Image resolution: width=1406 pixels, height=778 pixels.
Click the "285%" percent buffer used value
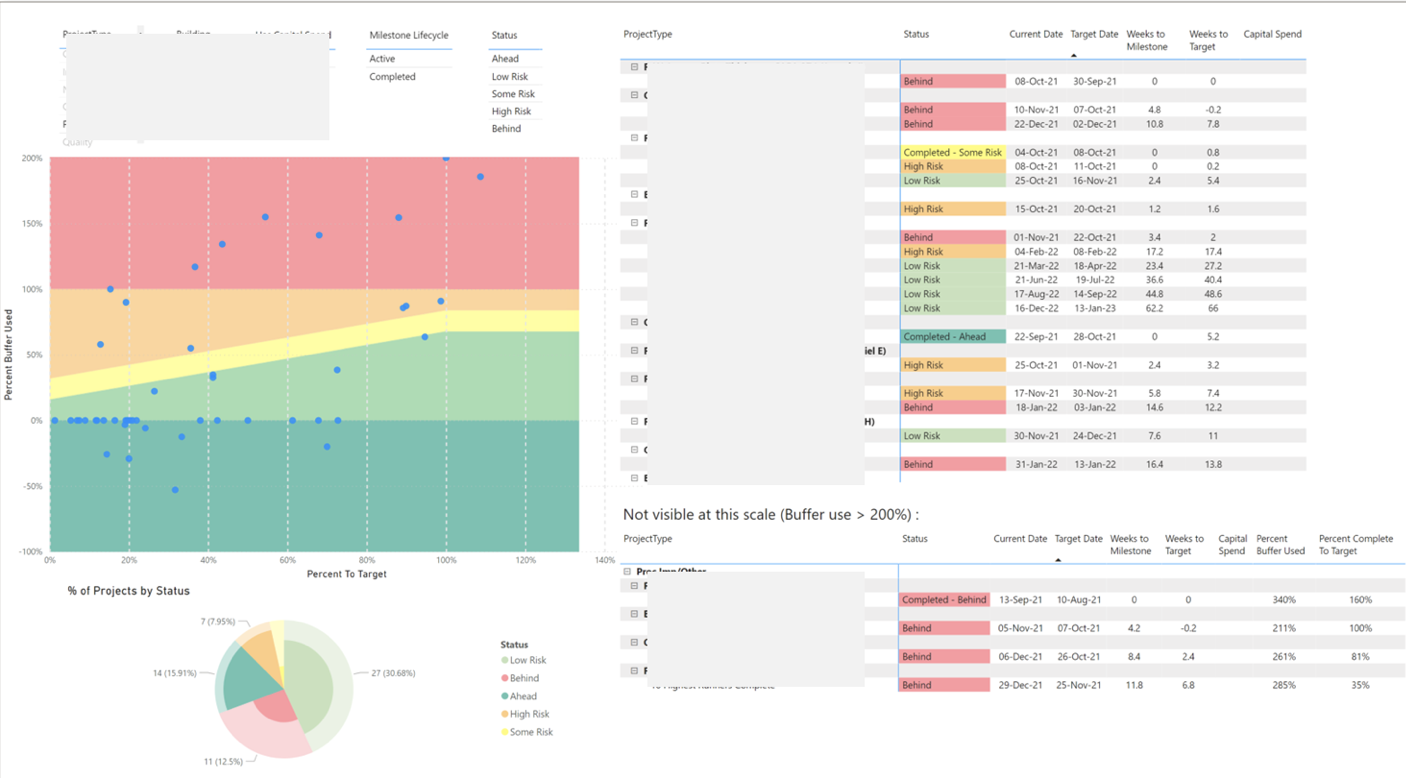[1284, 686]
